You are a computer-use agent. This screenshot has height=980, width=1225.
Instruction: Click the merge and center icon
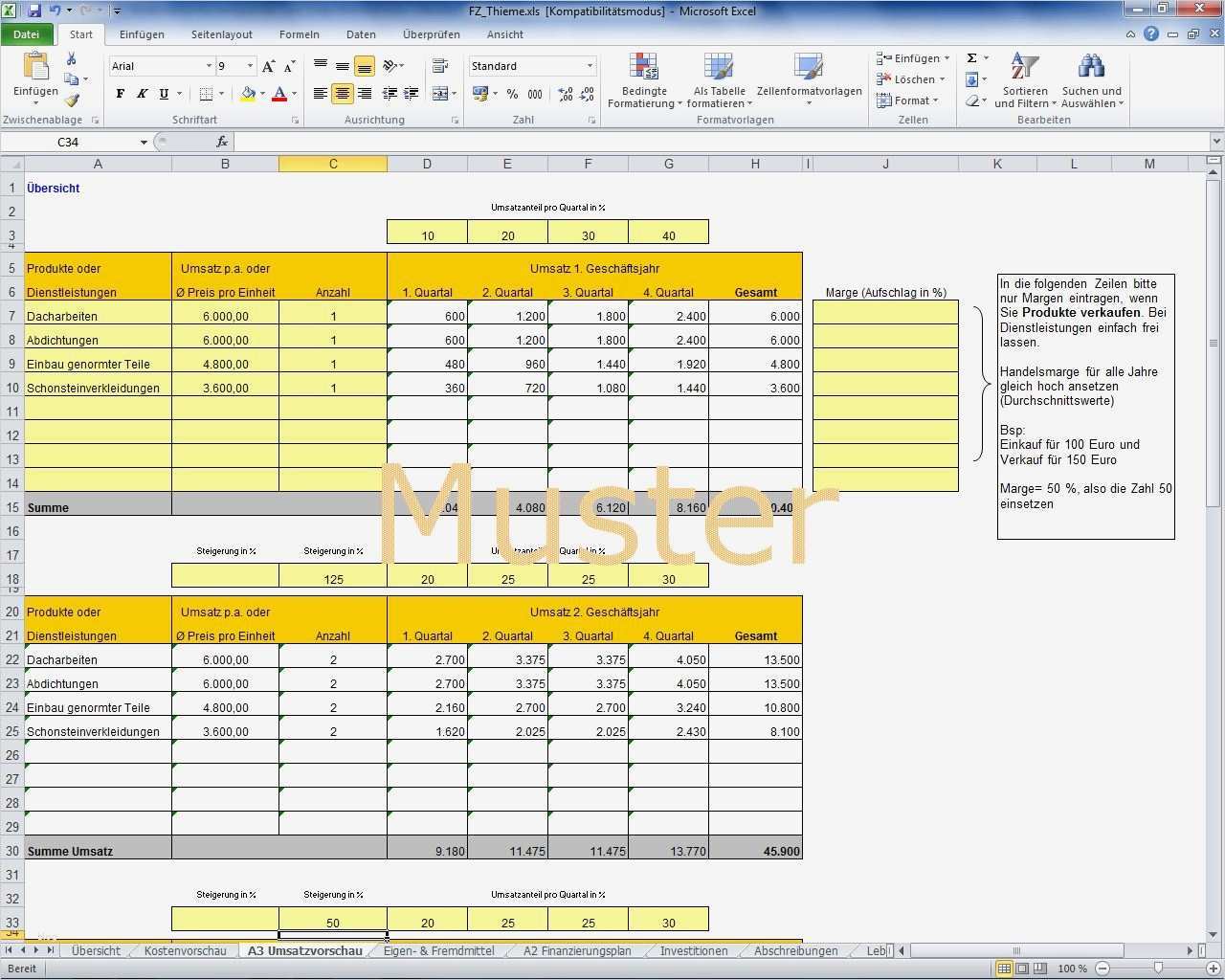[440, 94]
